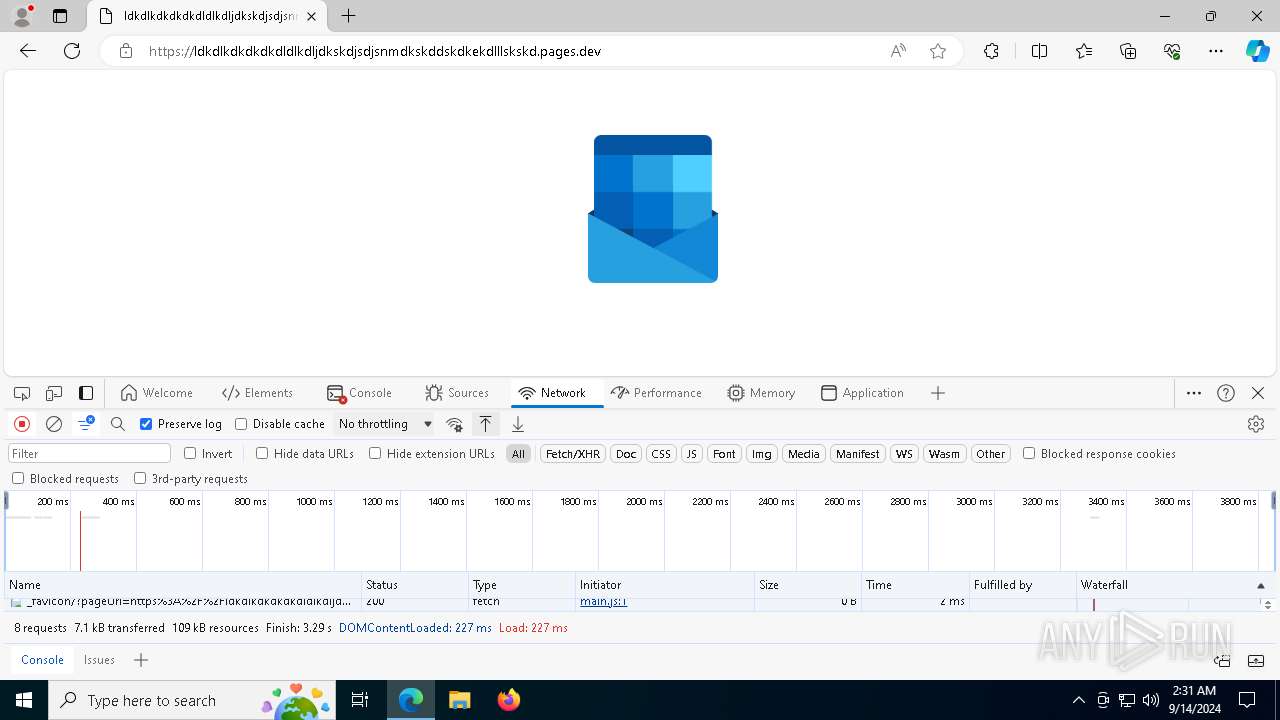Open the No throttling dropdown

[x=385, y=424]
